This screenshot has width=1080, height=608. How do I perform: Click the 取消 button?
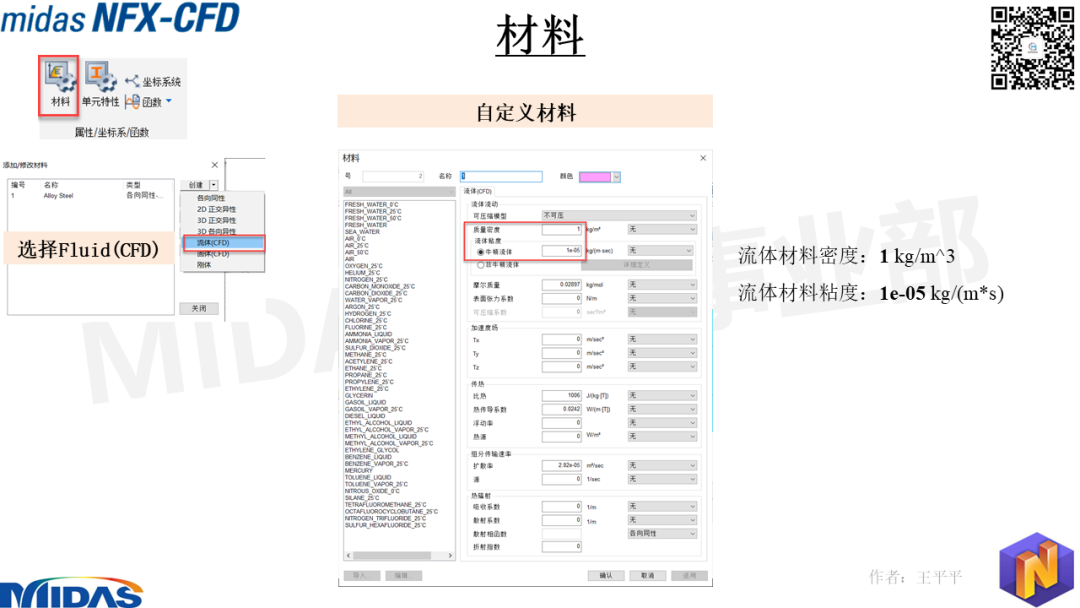coord(647,576)
